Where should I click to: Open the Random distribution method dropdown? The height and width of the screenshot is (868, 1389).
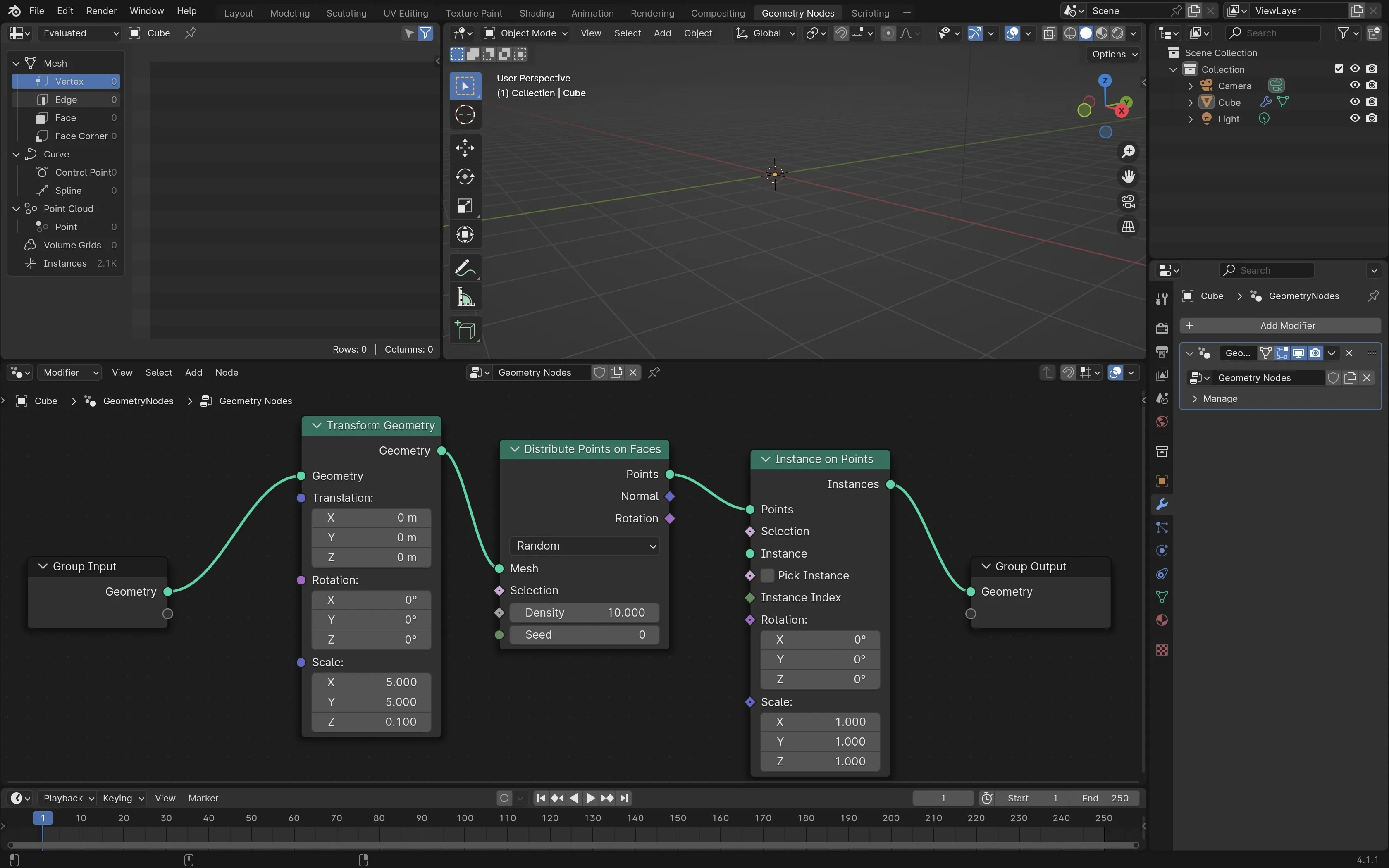tap(584, 545)
